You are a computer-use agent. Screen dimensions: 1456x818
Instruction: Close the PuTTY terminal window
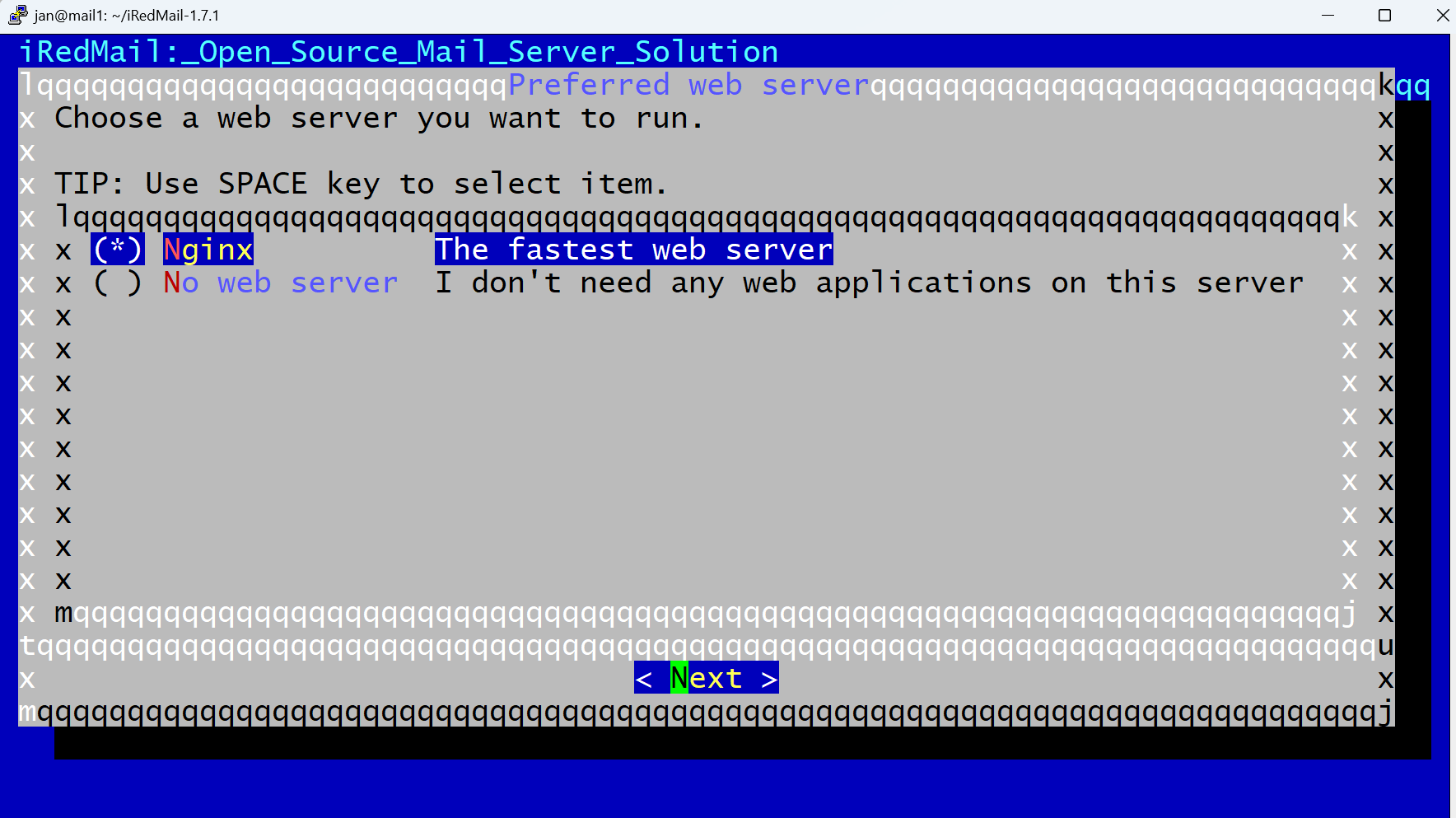click(1442, 16)
